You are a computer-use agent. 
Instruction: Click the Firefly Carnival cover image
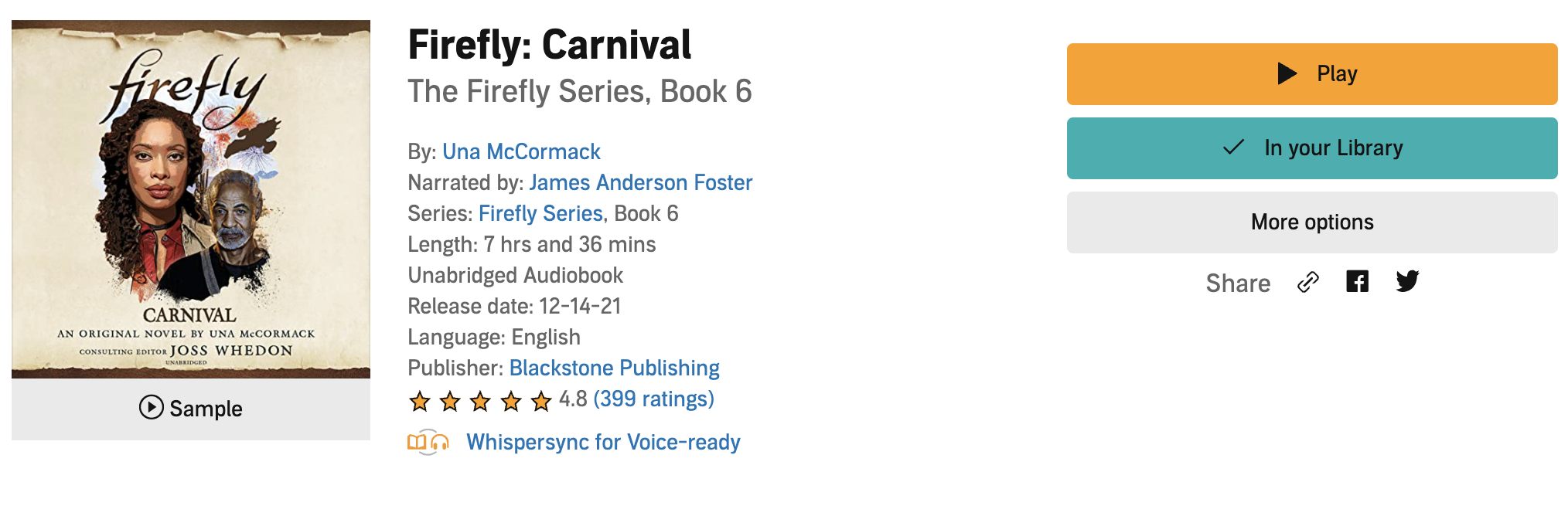click(x=191, y=199)
